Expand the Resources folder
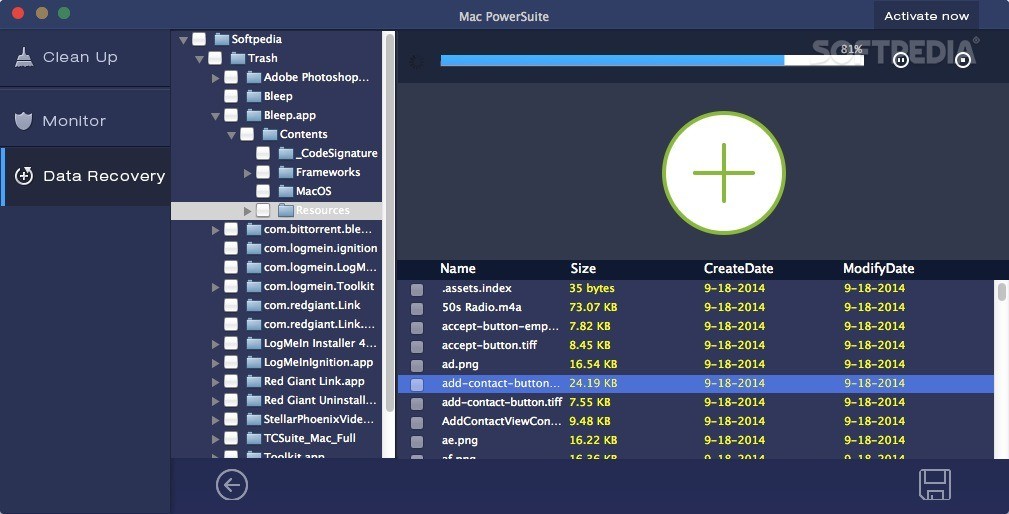1009x514 pixels. point(248,211)
